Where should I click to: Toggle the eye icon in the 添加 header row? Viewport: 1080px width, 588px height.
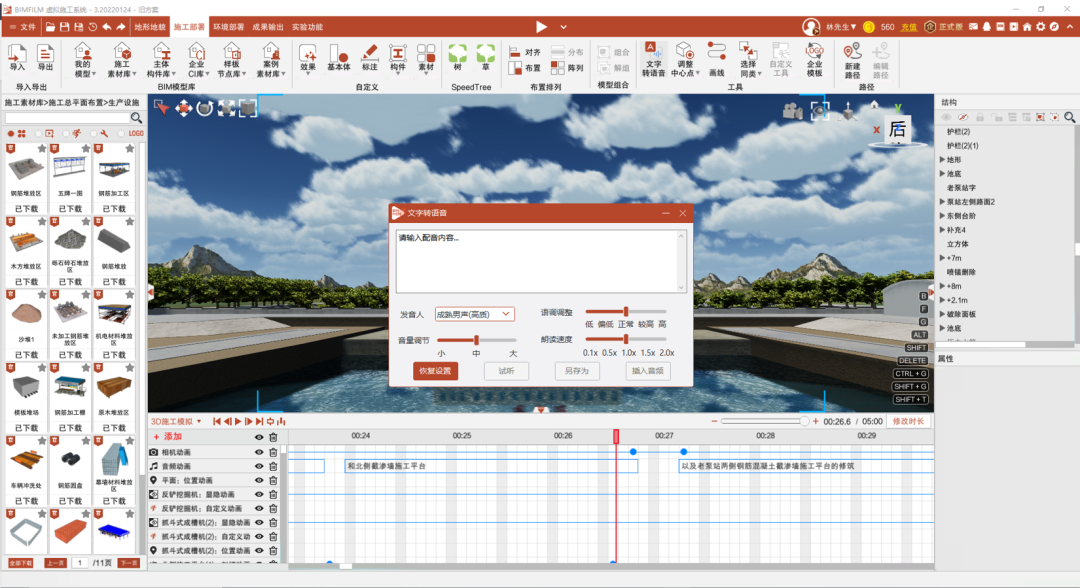(x=259, y=437)
